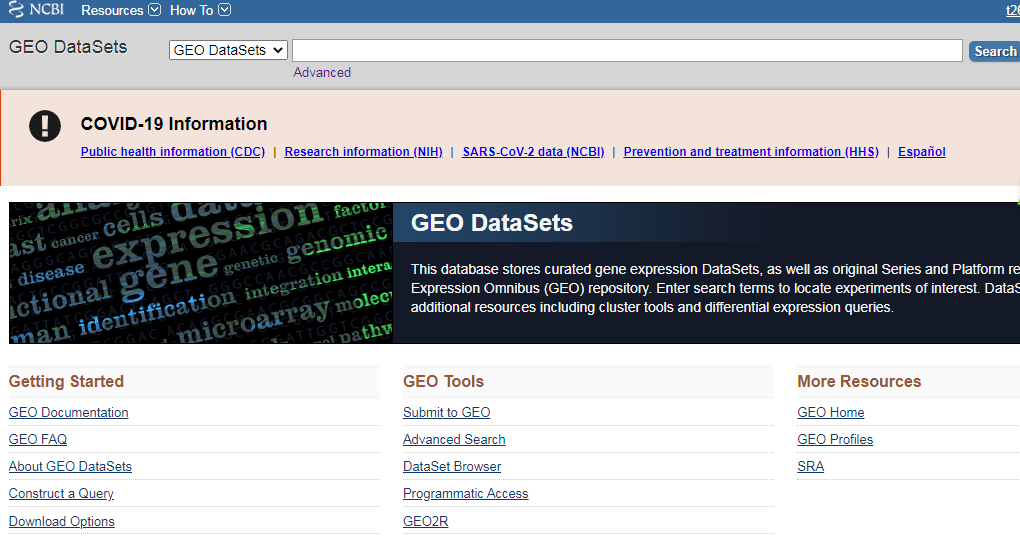Go to GEO FAQ page
Image resolution: width=1020 pixels, height=542 pixels.
coord(38,439)
